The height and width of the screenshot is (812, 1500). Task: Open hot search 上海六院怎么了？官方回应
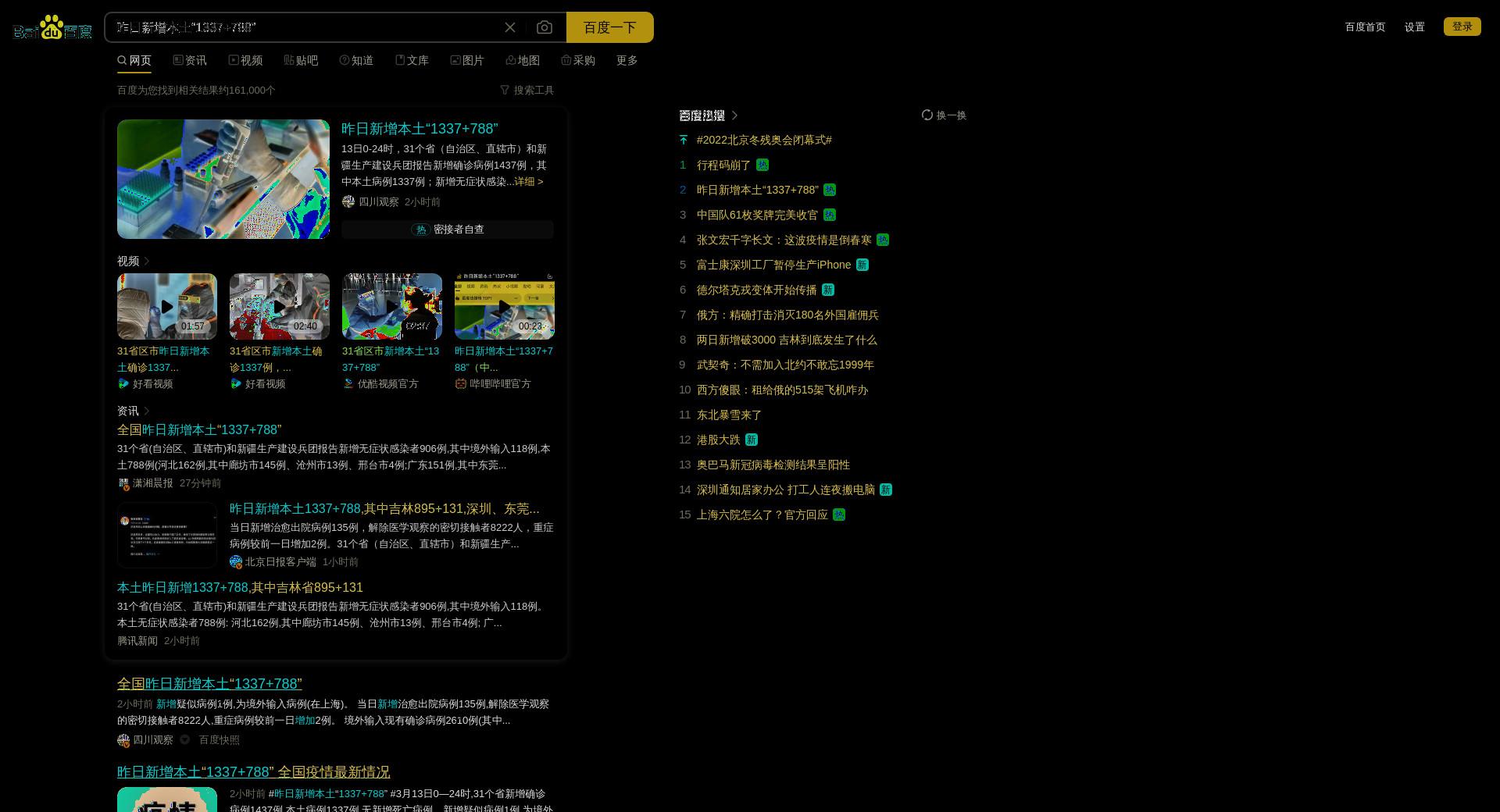[762, 515]
